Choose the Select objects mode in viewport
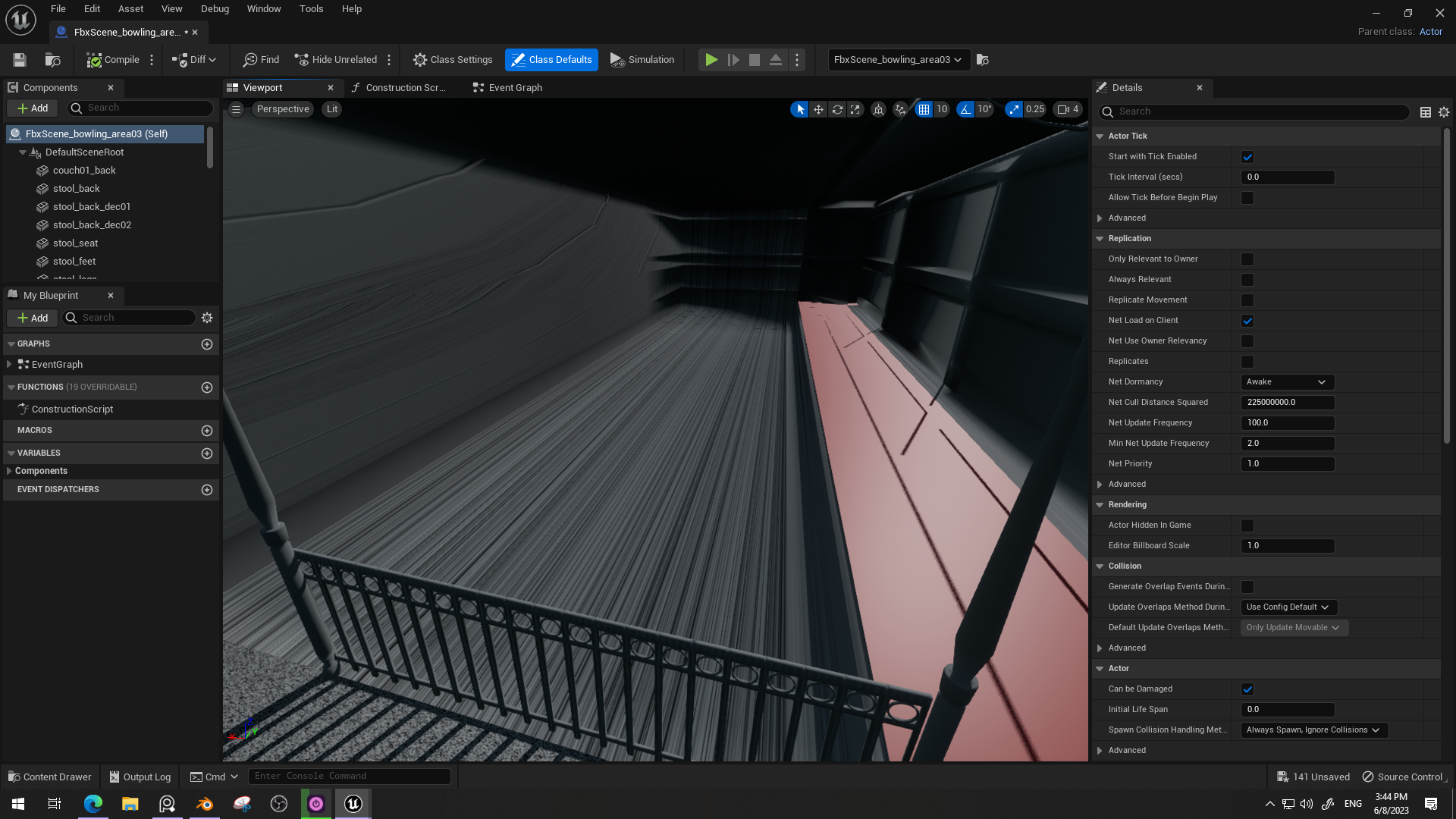The width and height of the screenshot is (1456, 819). point(800,109)
